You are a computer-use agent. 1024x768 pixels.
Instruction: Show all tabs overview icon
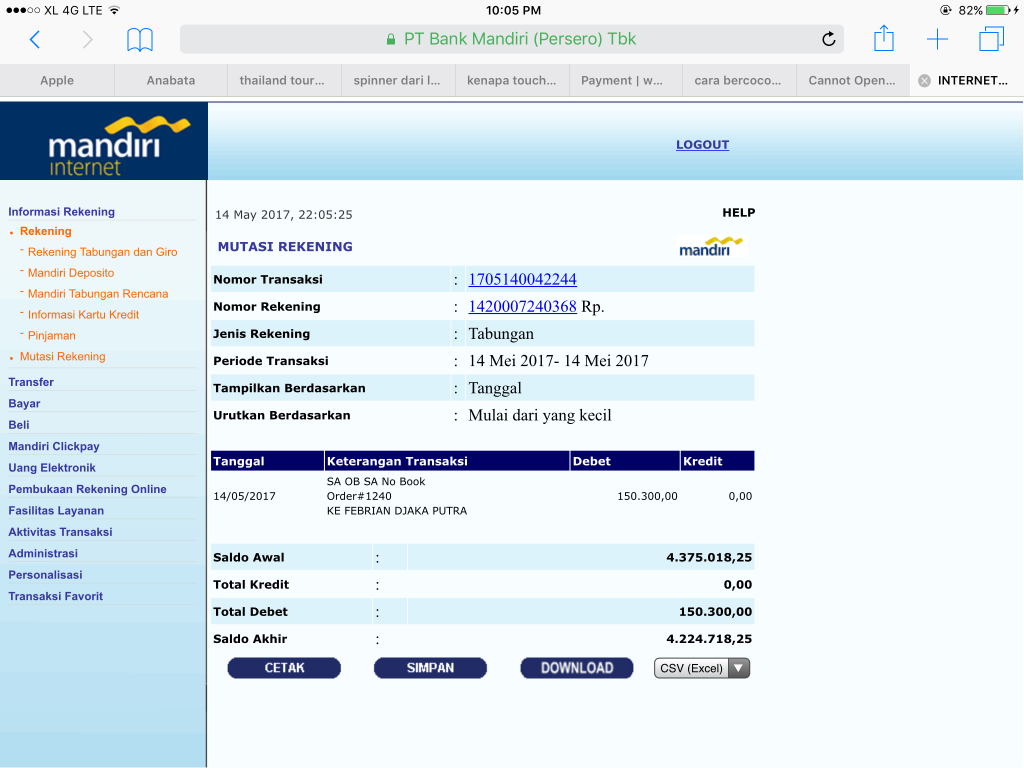pyautogui.click(x=991, y=39)
